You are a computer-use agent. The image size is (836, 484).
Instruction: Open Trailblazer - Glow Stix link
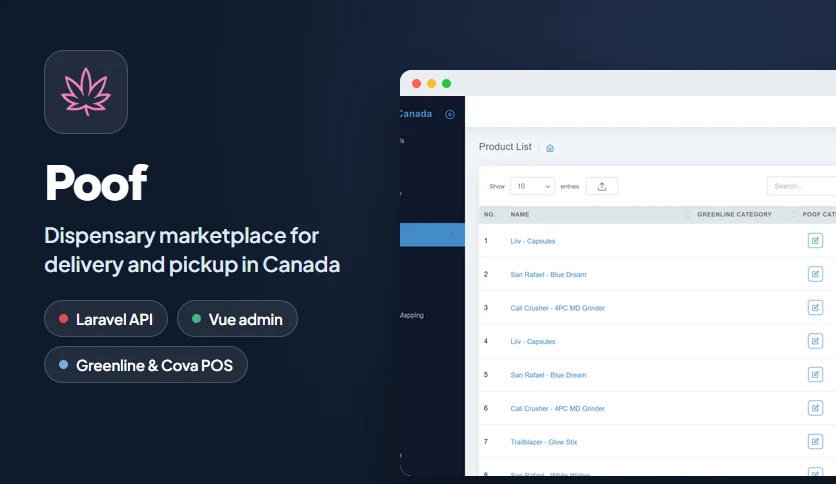point(543,442)
